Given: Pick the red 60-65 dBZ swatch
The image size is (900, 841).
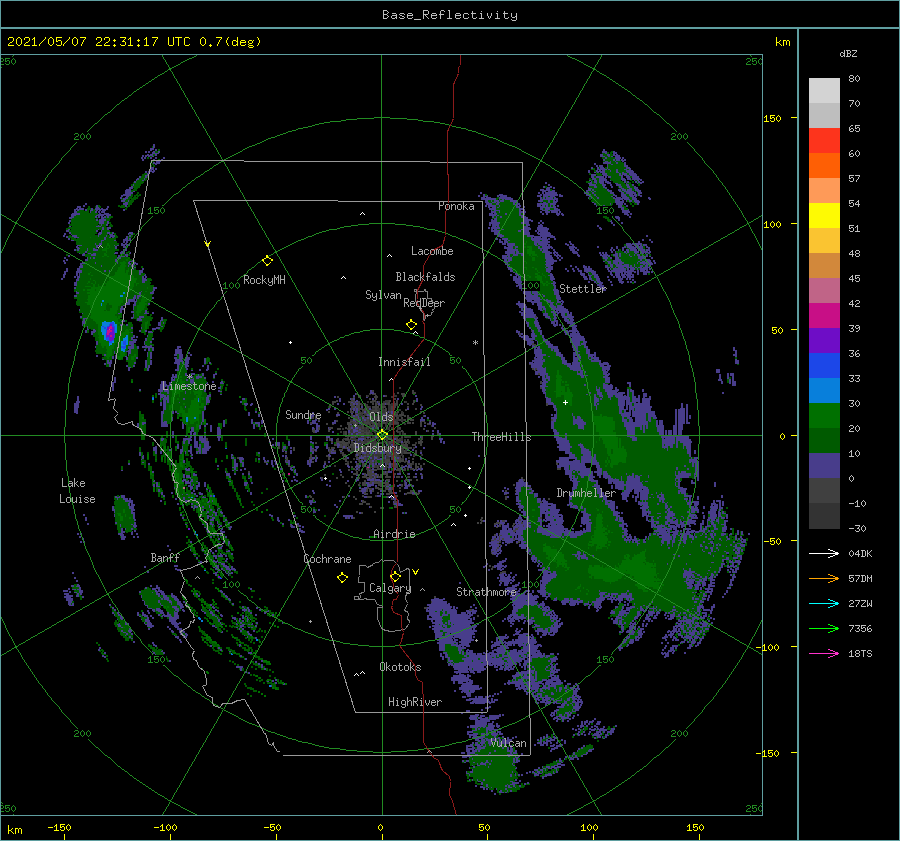Looking at the screenshot, I should pos(824,141).
